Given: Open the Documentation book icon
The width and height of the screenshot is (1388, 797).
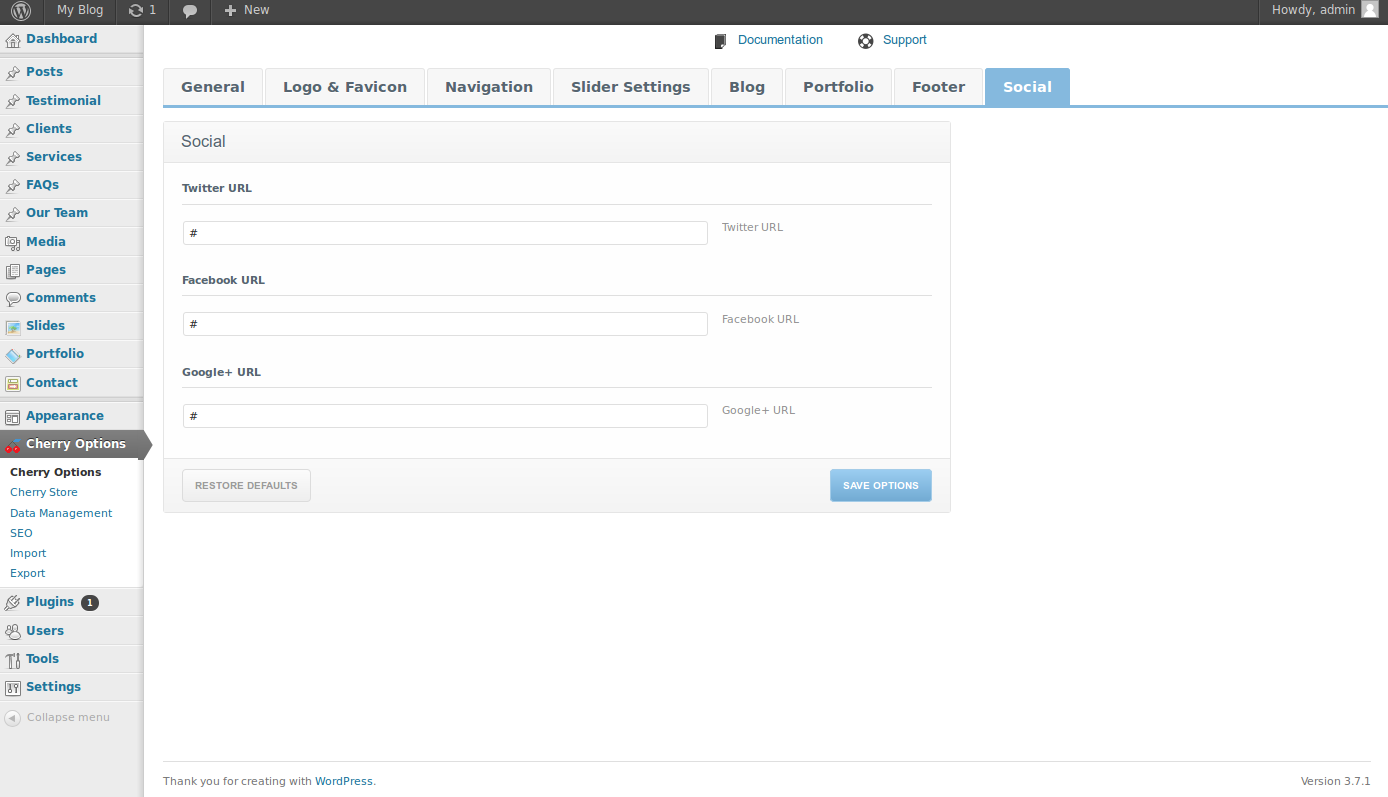Looking at the screenshot, I should coord(720,41).
